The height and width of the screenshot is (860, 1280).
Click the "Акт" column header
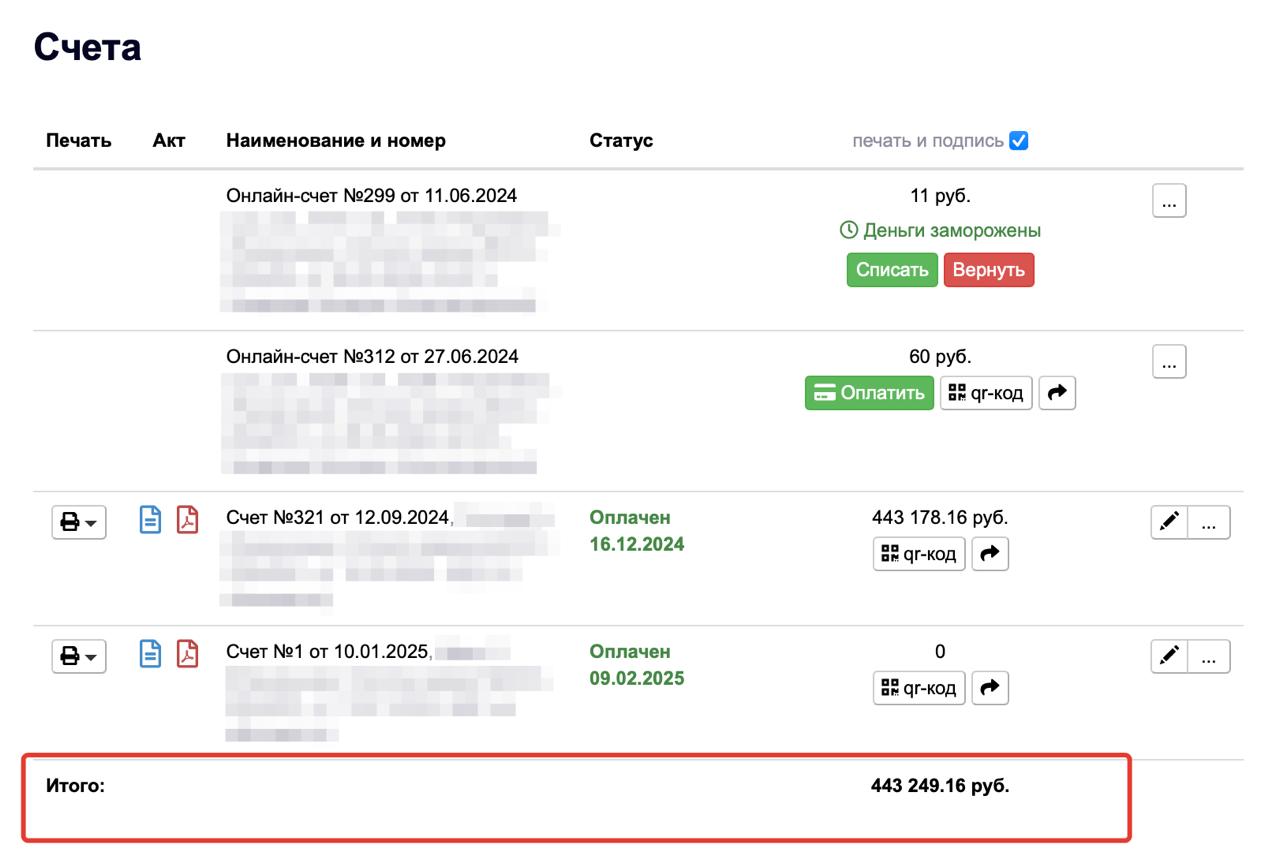click(x=169, y=141)
